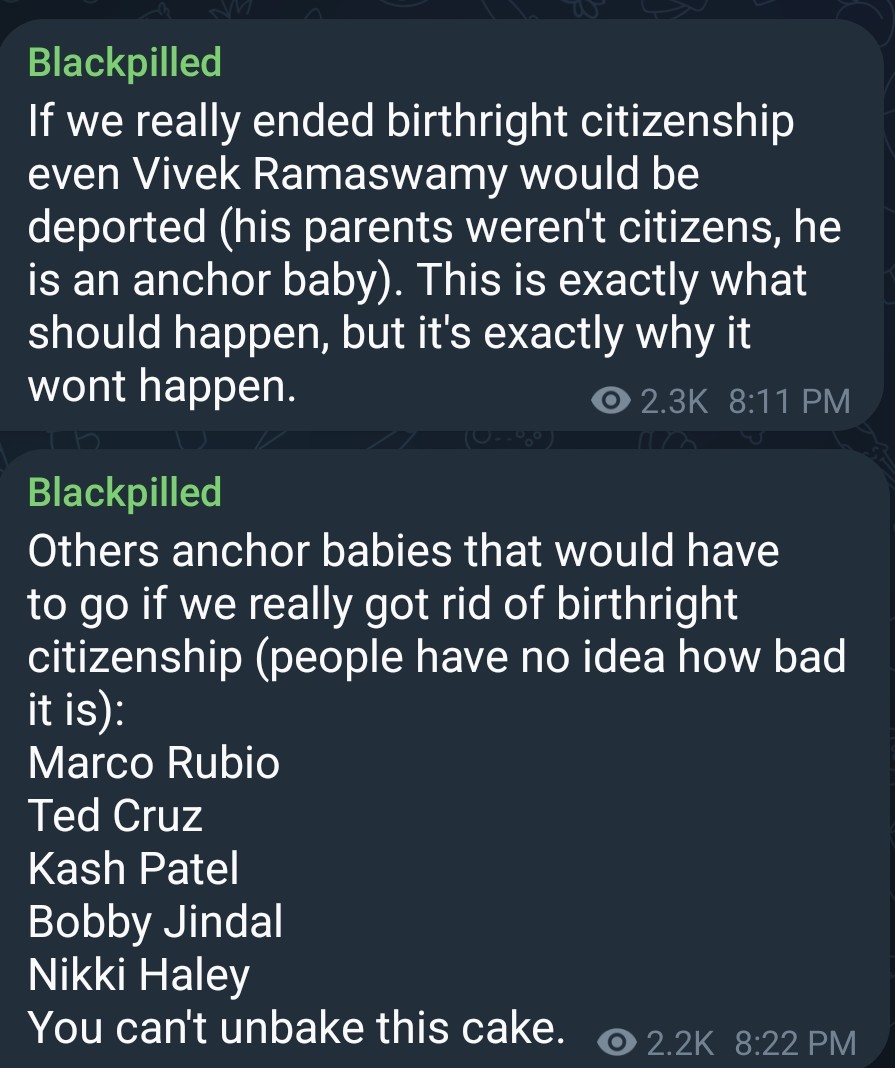Click the 2.2K view count
This screenshot has height=1068, width=895.
tap(680, 1042)
